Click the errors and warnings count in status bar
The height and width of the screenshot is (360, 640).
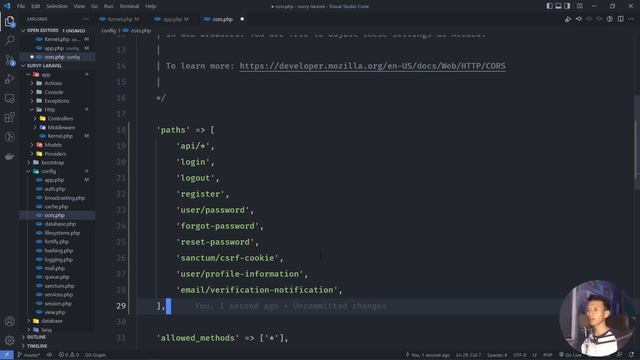pos(69,355)
